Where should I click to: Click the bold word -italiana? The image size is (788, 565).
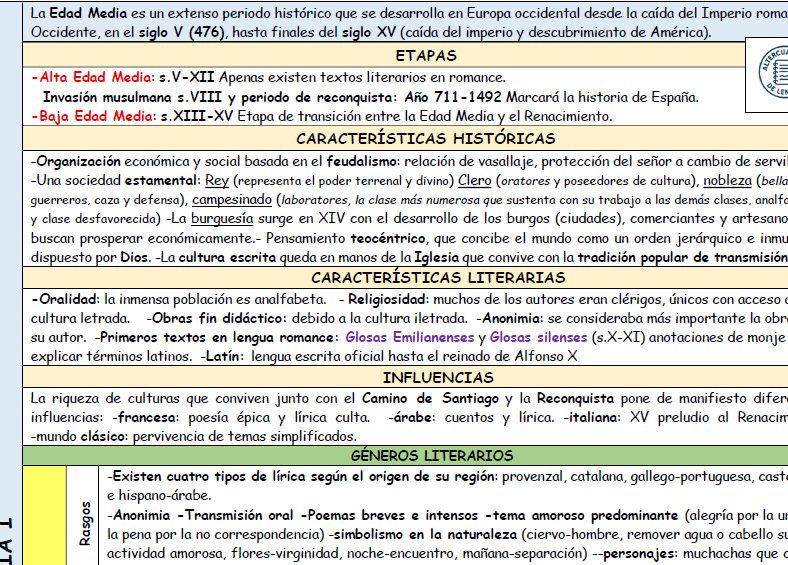(591, 417)
